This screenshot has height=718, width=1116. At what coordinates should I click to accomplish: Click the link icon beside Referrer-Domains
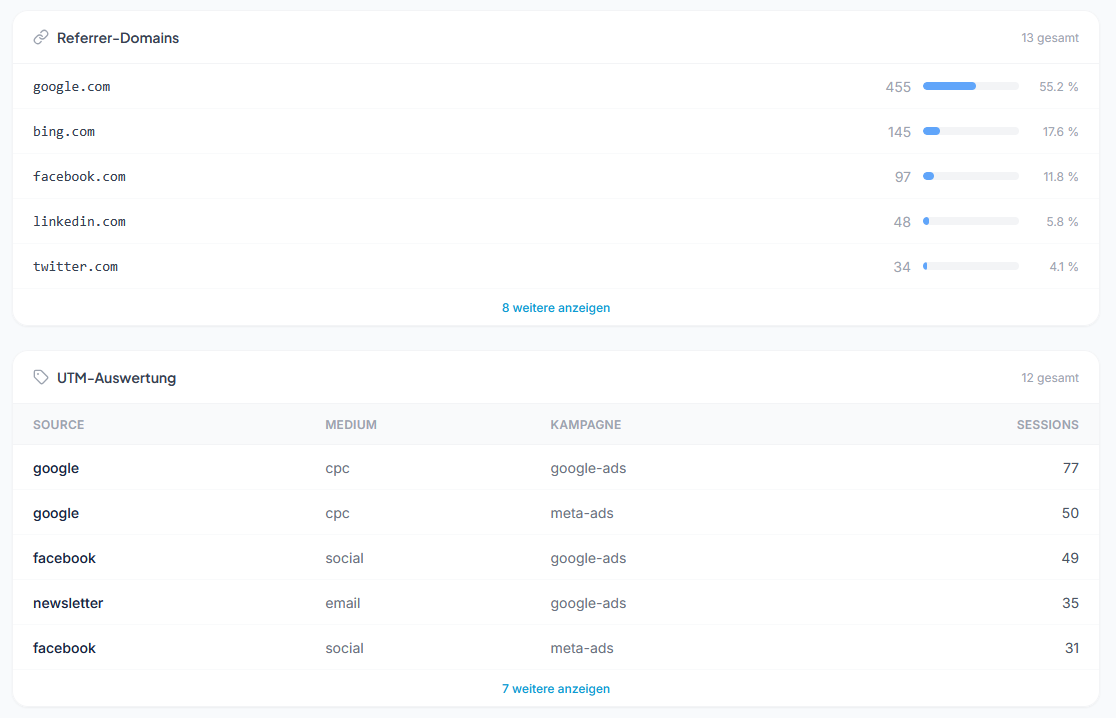(x=41, y=38)
